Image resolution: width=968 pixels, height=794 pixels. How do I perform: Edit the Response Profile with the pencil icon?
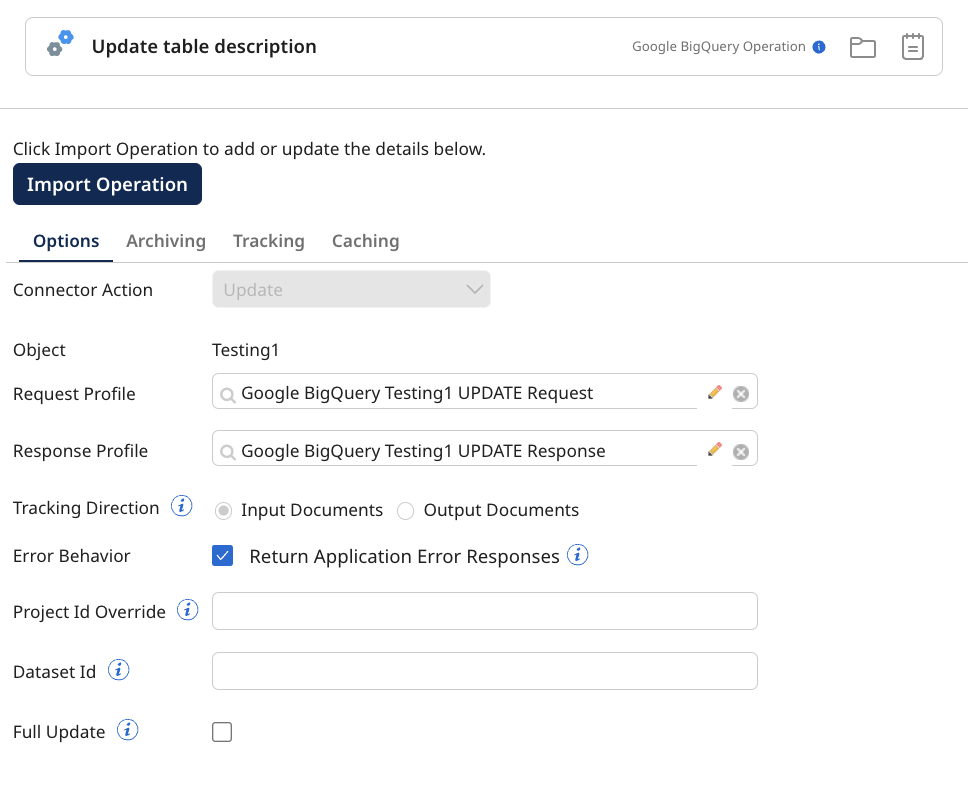point(715,450)
